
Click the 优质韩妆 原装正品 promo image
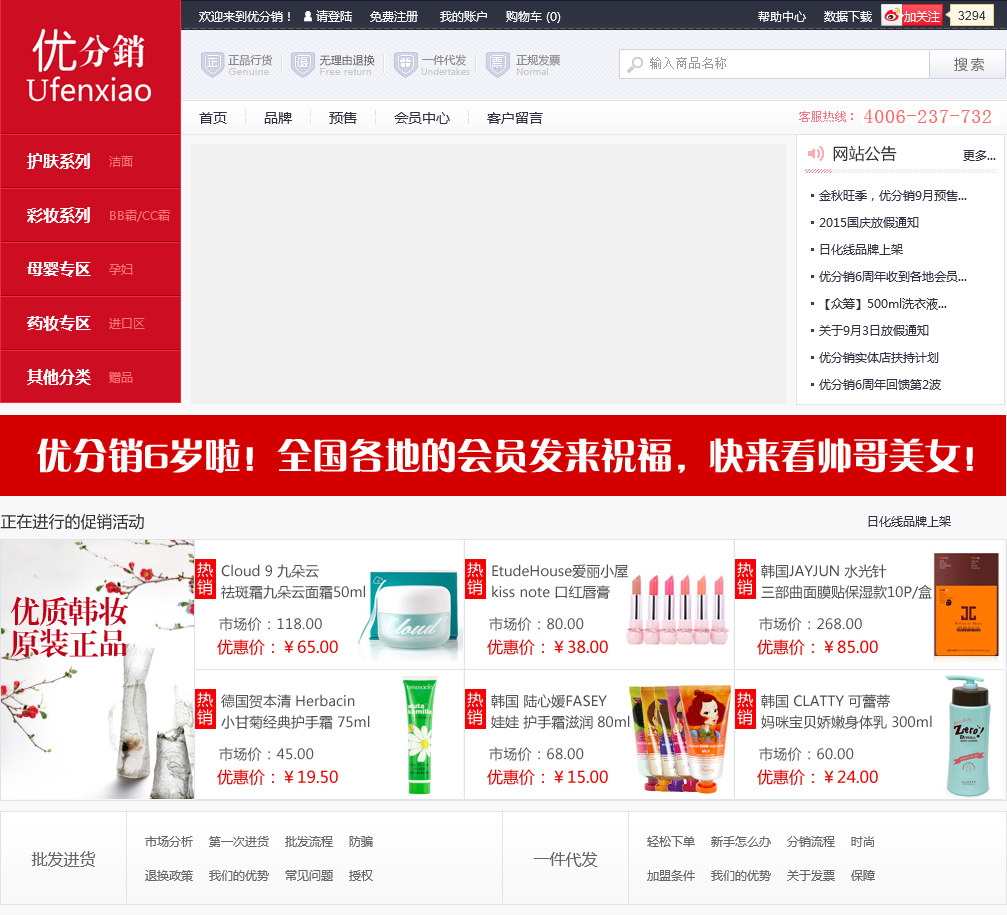(97, 669)
